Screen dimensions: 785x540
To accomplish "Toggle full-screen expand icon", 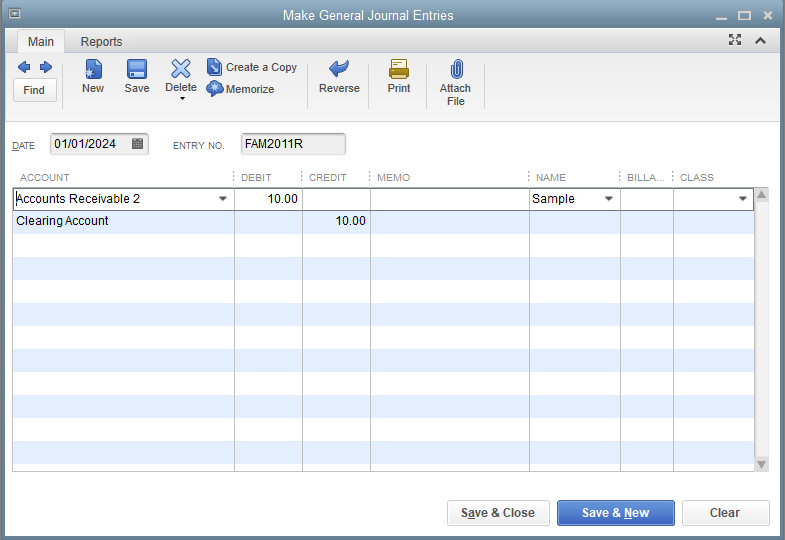I will tap(735, 40).
